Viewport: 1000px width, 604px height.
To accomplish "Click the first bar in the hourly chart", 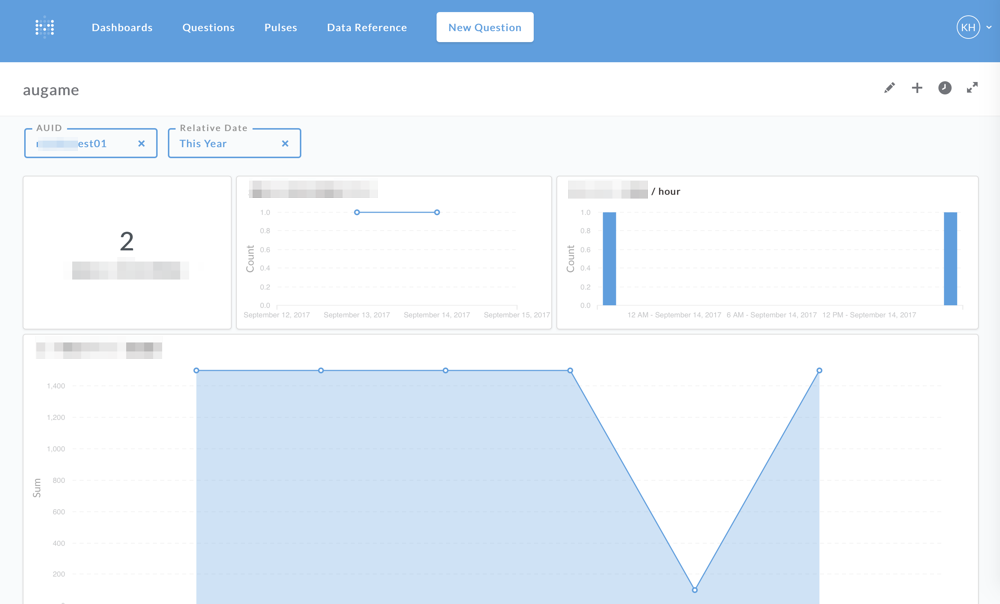I will click(x=610, y=258).
